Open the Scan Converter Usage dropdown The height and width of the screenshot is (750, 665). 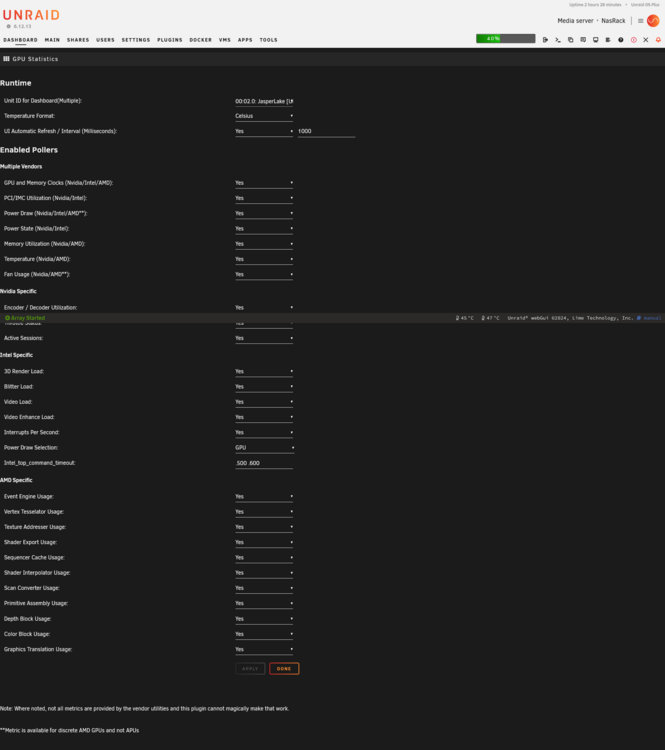click(x=264, y=589)
